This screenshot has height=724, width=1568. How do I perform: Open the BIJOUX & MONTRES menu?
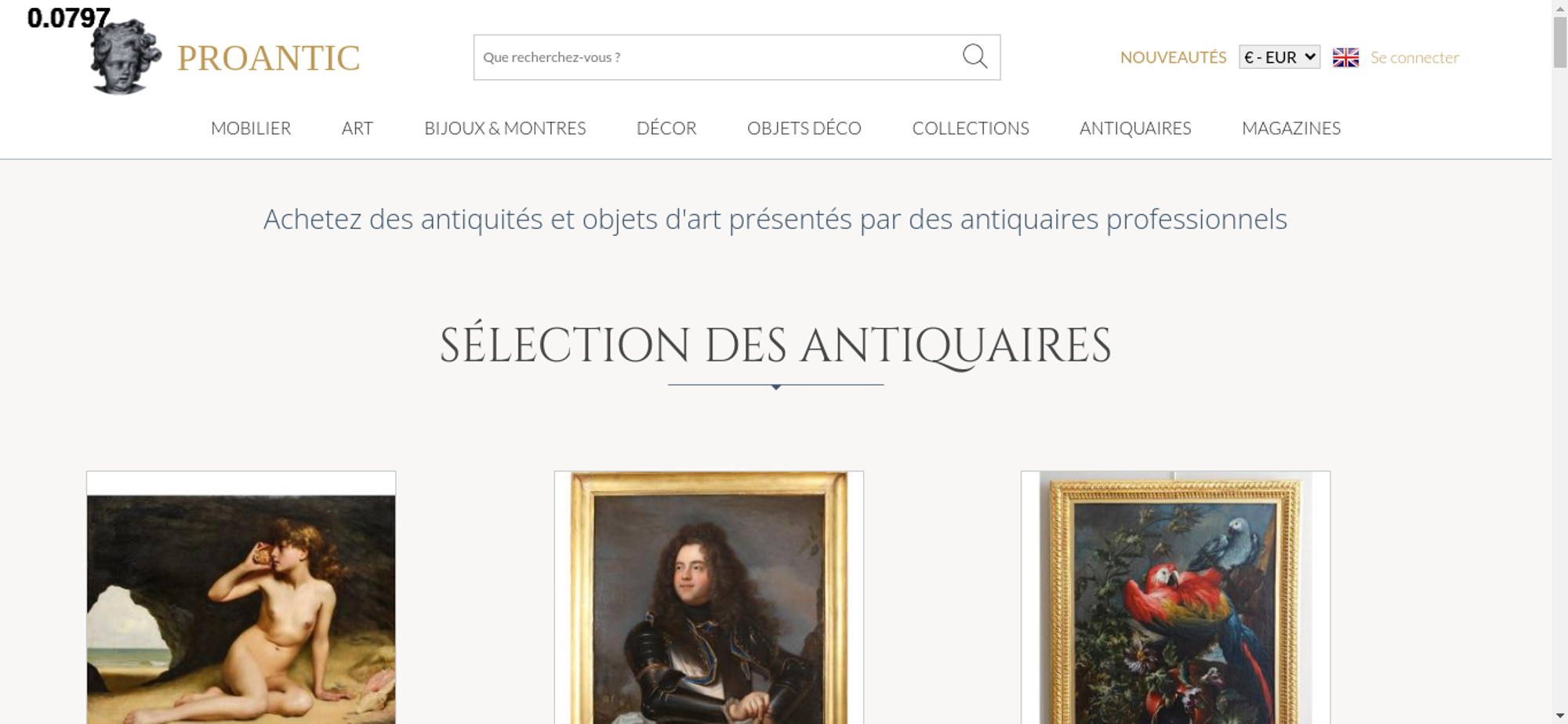pos(505,128)
